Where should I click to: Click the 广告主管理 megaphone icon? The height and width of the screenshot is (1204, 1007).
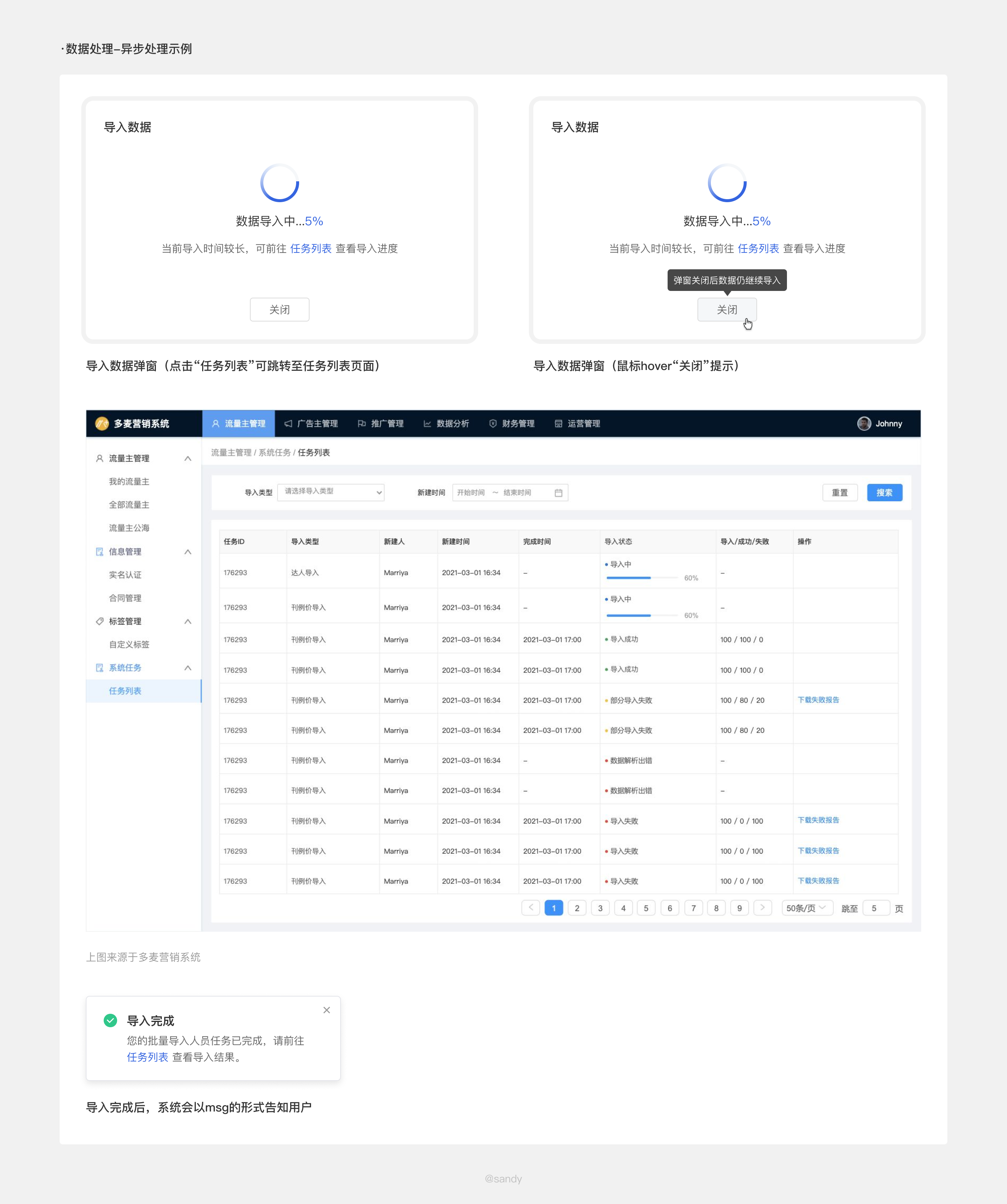288,424
